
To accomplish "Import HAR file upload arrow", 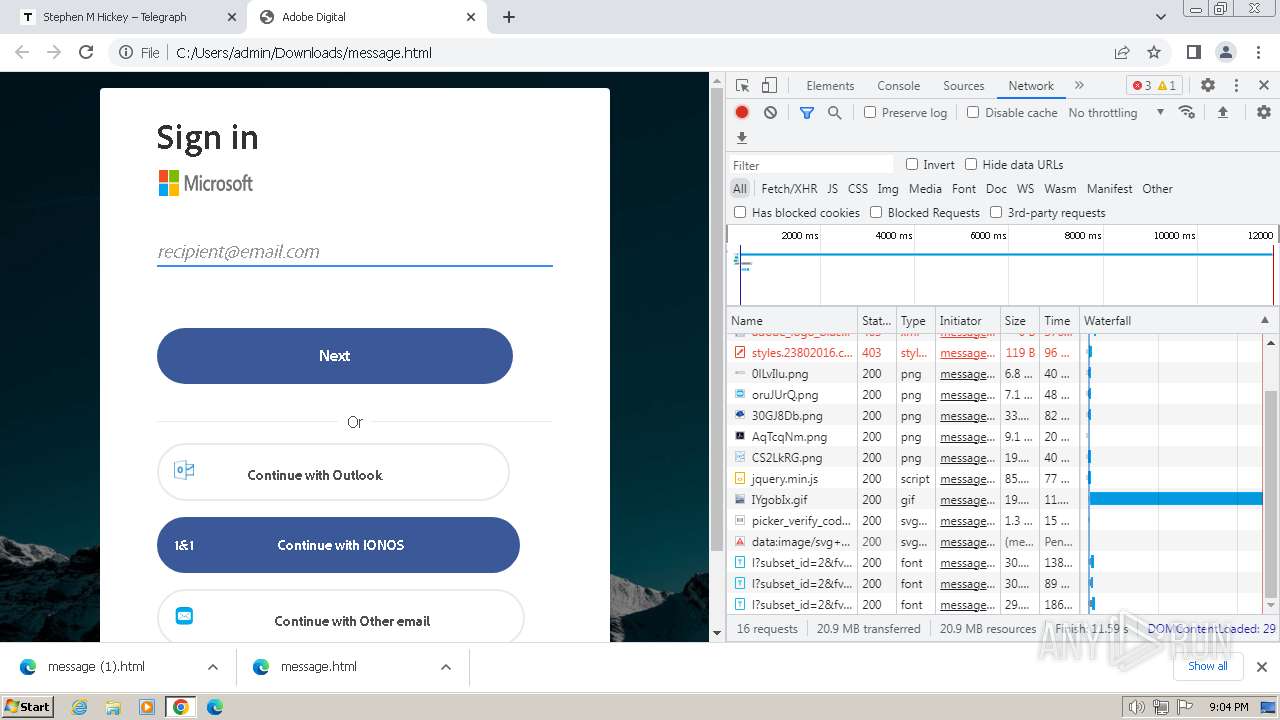I will click(1222, 113).
